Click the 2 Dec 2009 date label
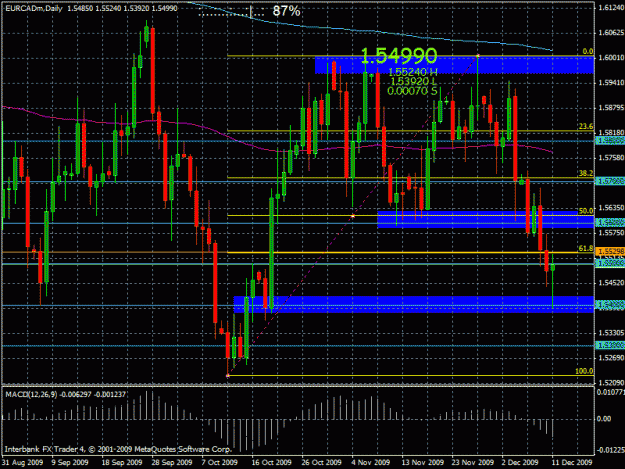Screen dimensions: 625x469 520,462
